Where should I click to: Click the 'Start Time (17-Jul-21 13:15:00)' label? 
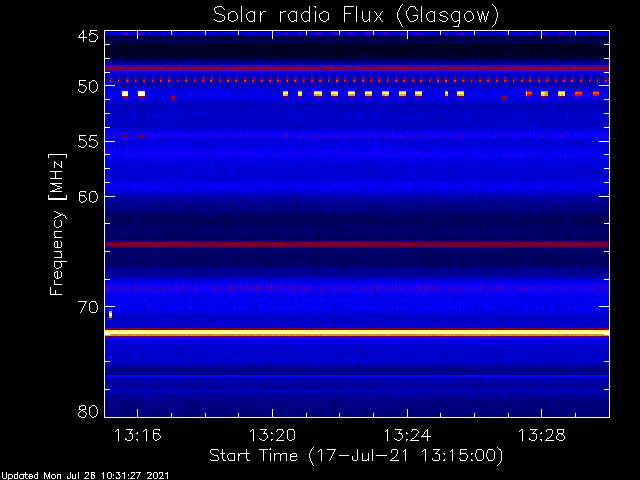[x=355, y=455]
